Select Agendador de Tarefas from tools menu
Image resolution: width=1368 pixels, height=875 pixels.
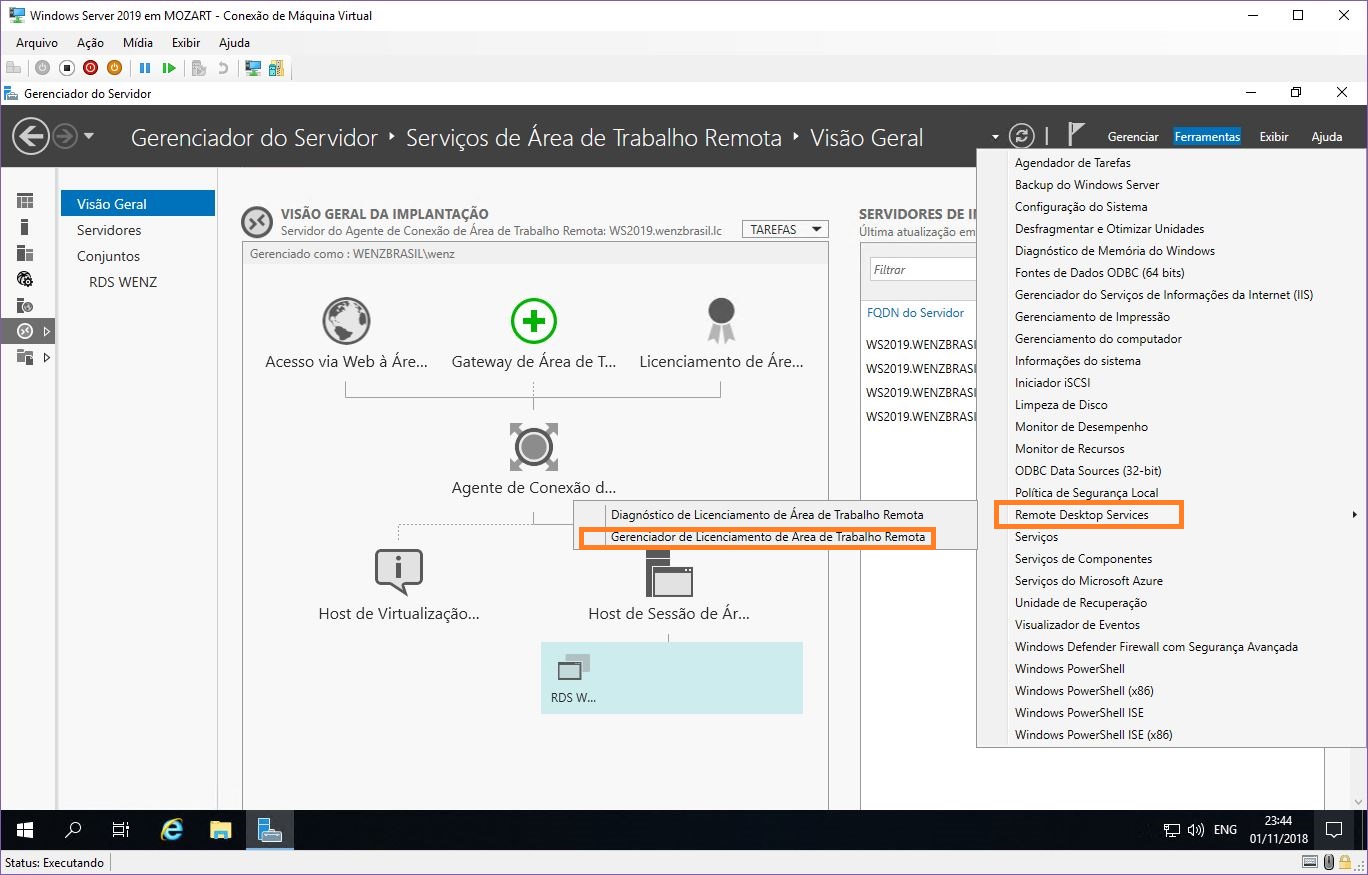1073,163
